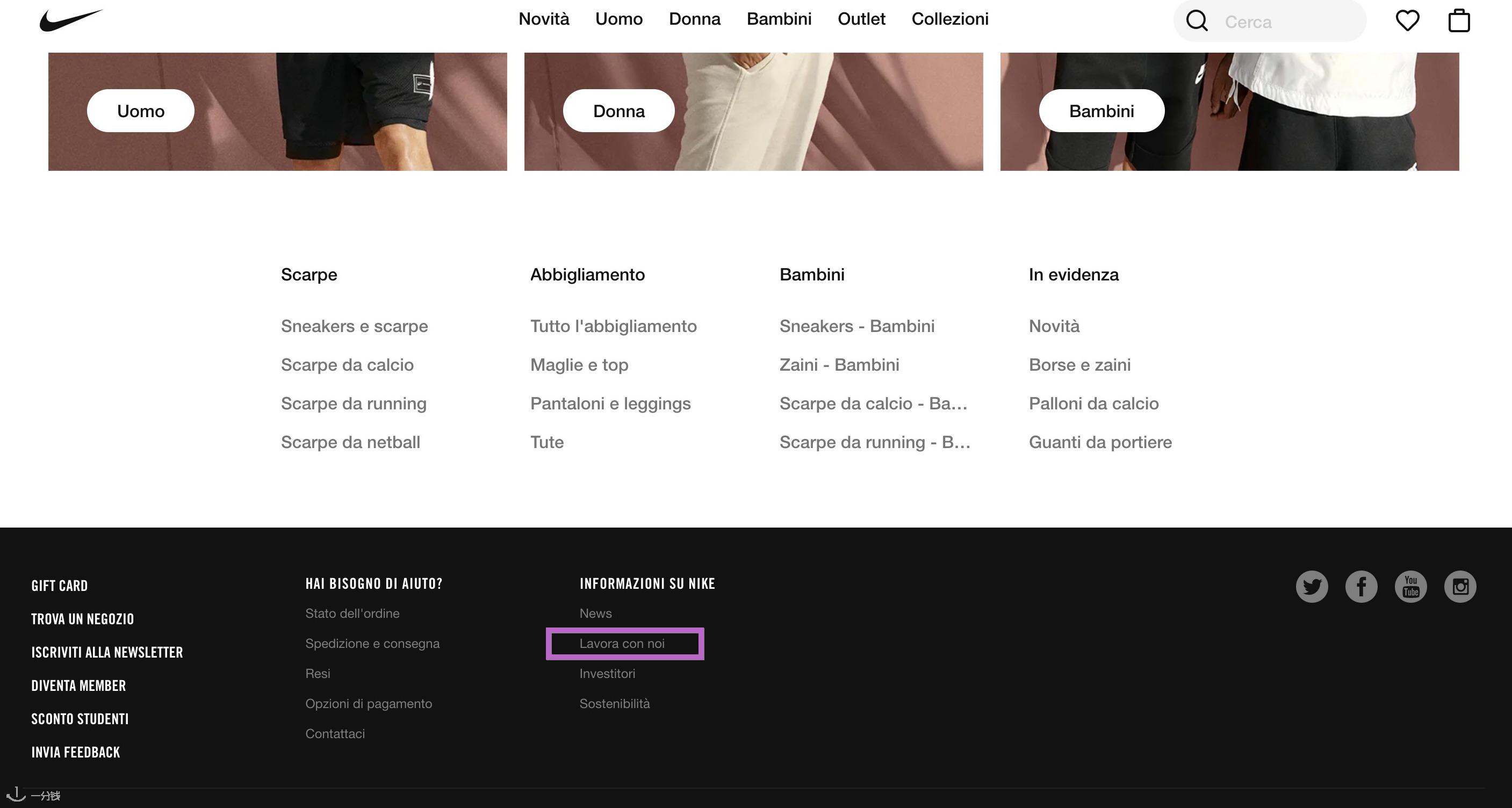Click the Nike swoosh logo
1512x808 pixels.
click(x=71, y=20)
